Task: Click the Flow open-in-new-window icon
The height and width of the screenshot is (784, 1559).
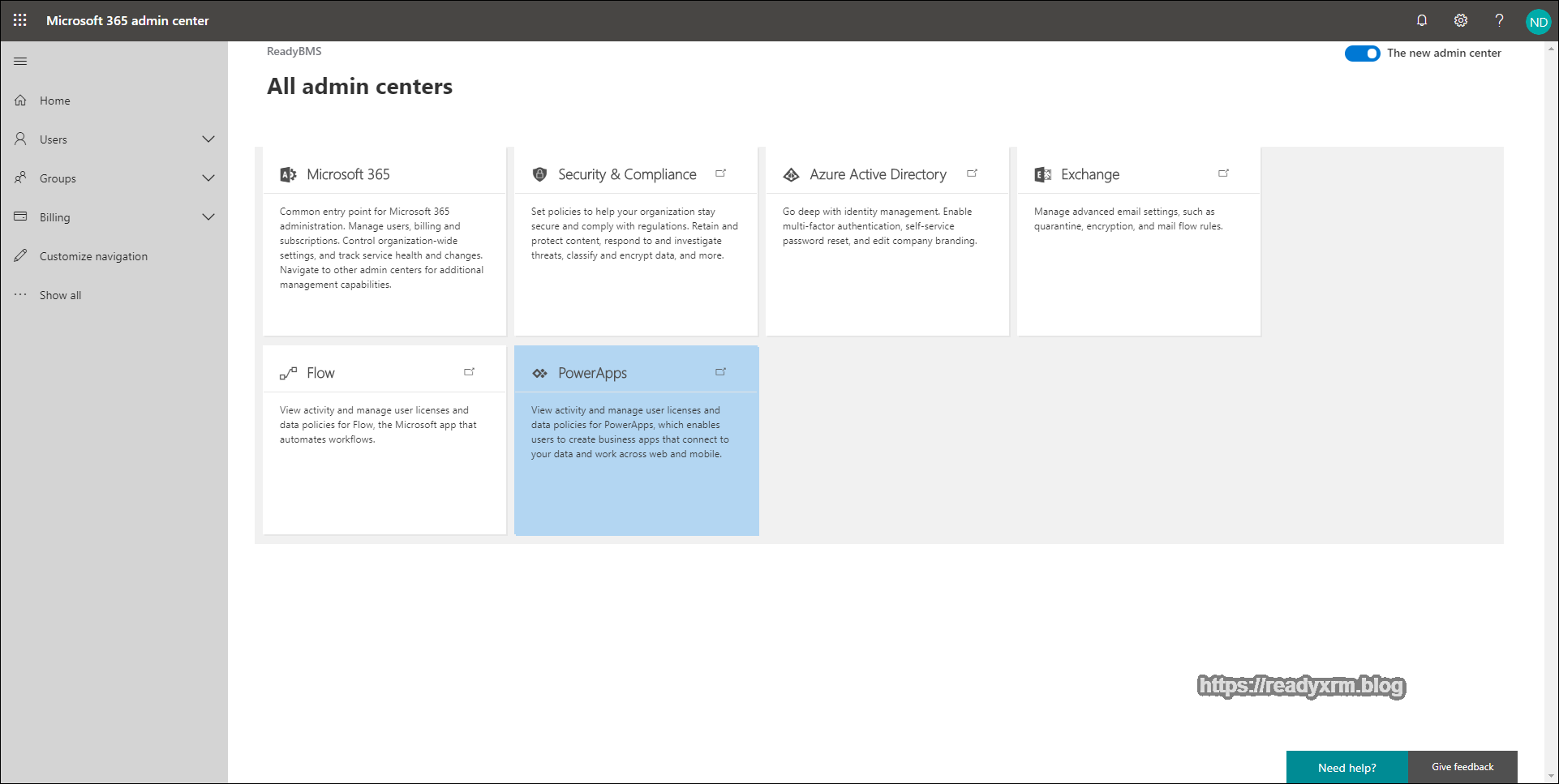Action: (x=469, y=372)
